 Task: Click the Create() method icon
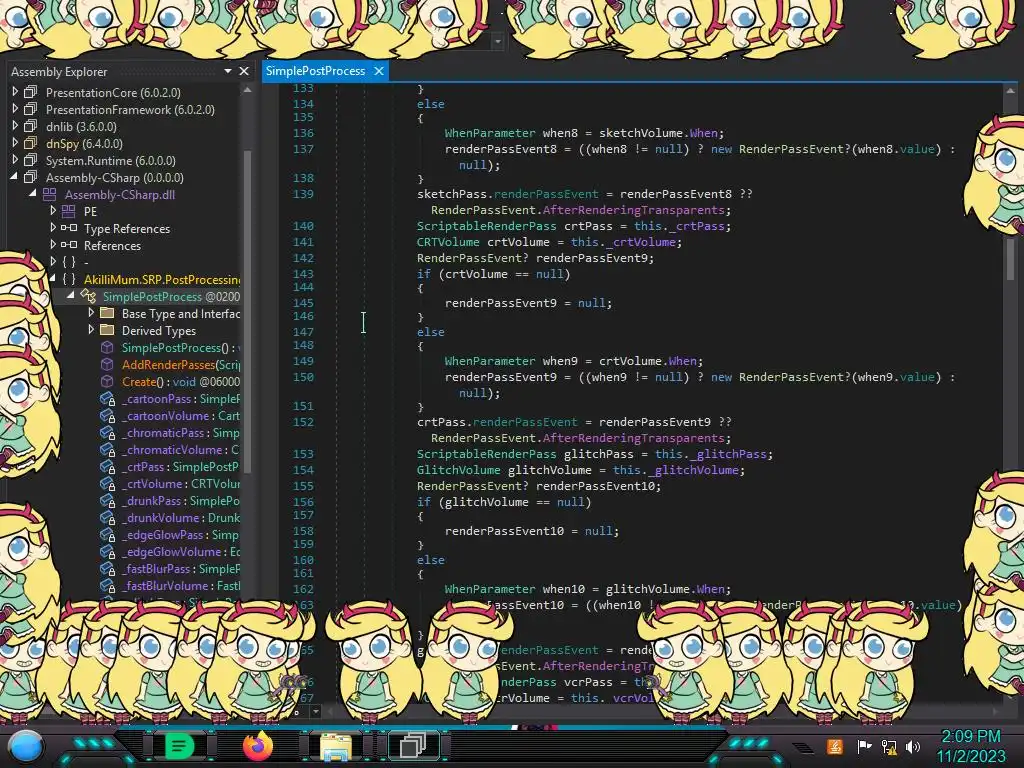pyautogui.click(x=107, y=381)
